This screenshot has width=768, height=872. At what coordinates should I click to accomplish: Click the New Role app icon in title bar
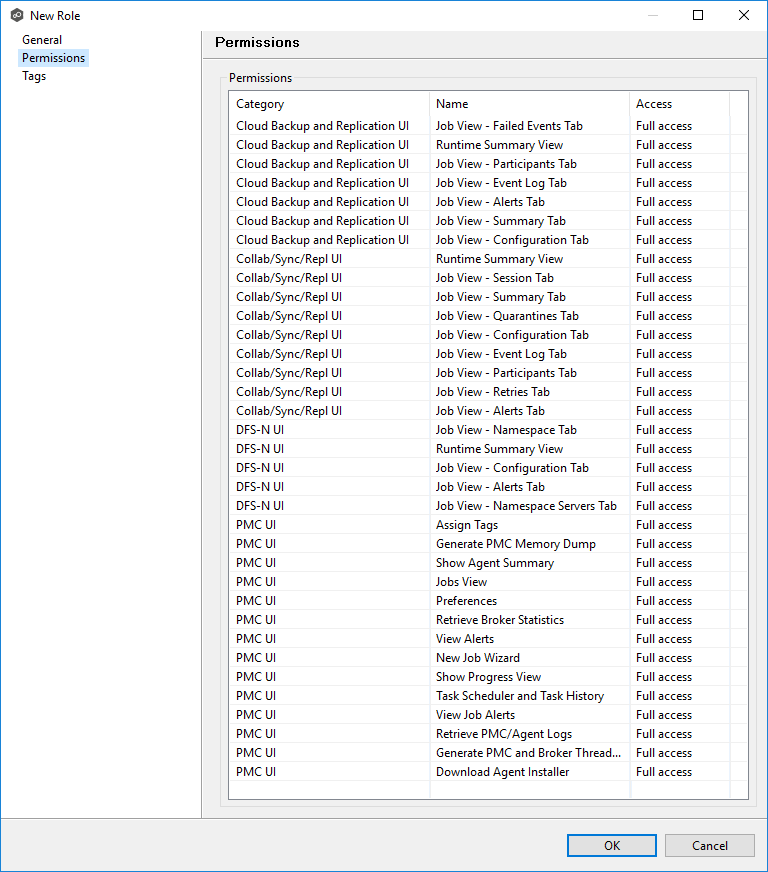(16, 15)
